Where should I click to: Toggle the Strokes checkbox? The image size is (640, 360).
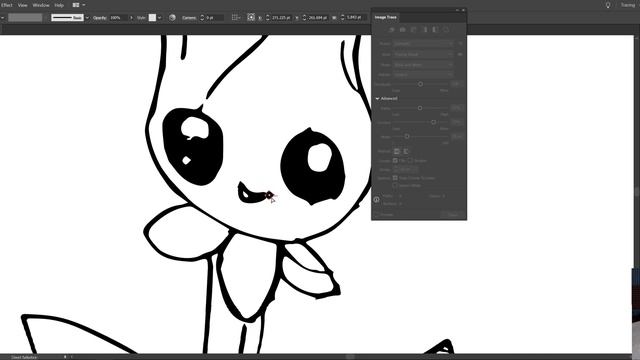coord(410,160)
